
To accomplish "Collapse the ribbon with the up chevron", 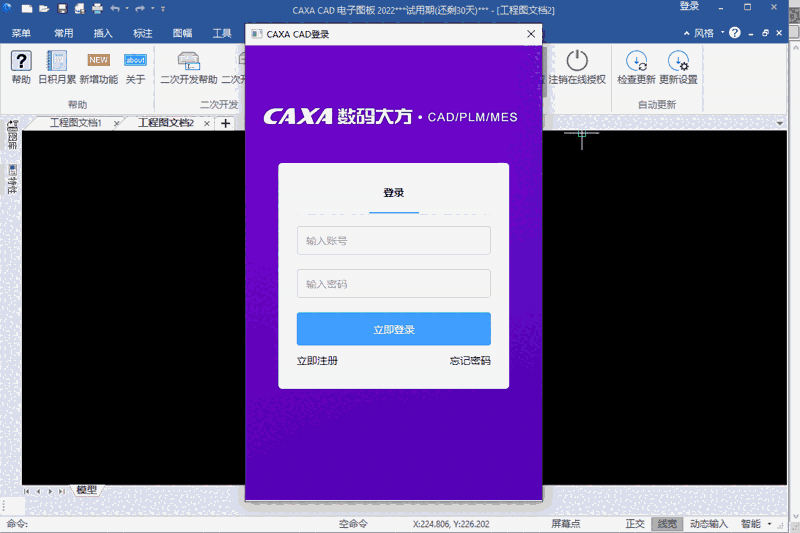I will pyautogui.click(x=686, y=33).
